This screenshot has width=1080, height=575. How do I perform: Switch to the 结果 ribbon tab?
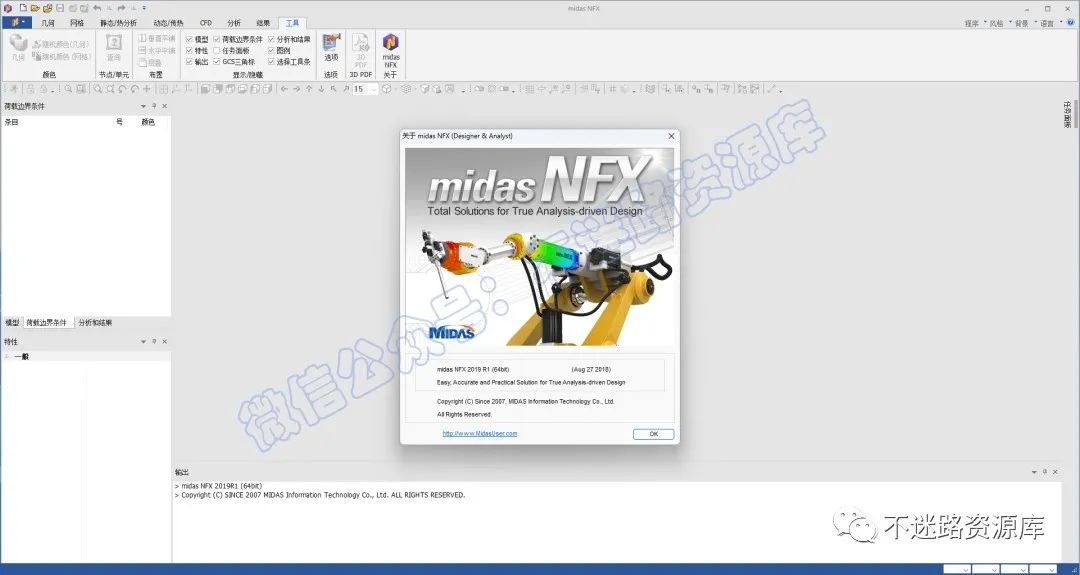(262, 23)
